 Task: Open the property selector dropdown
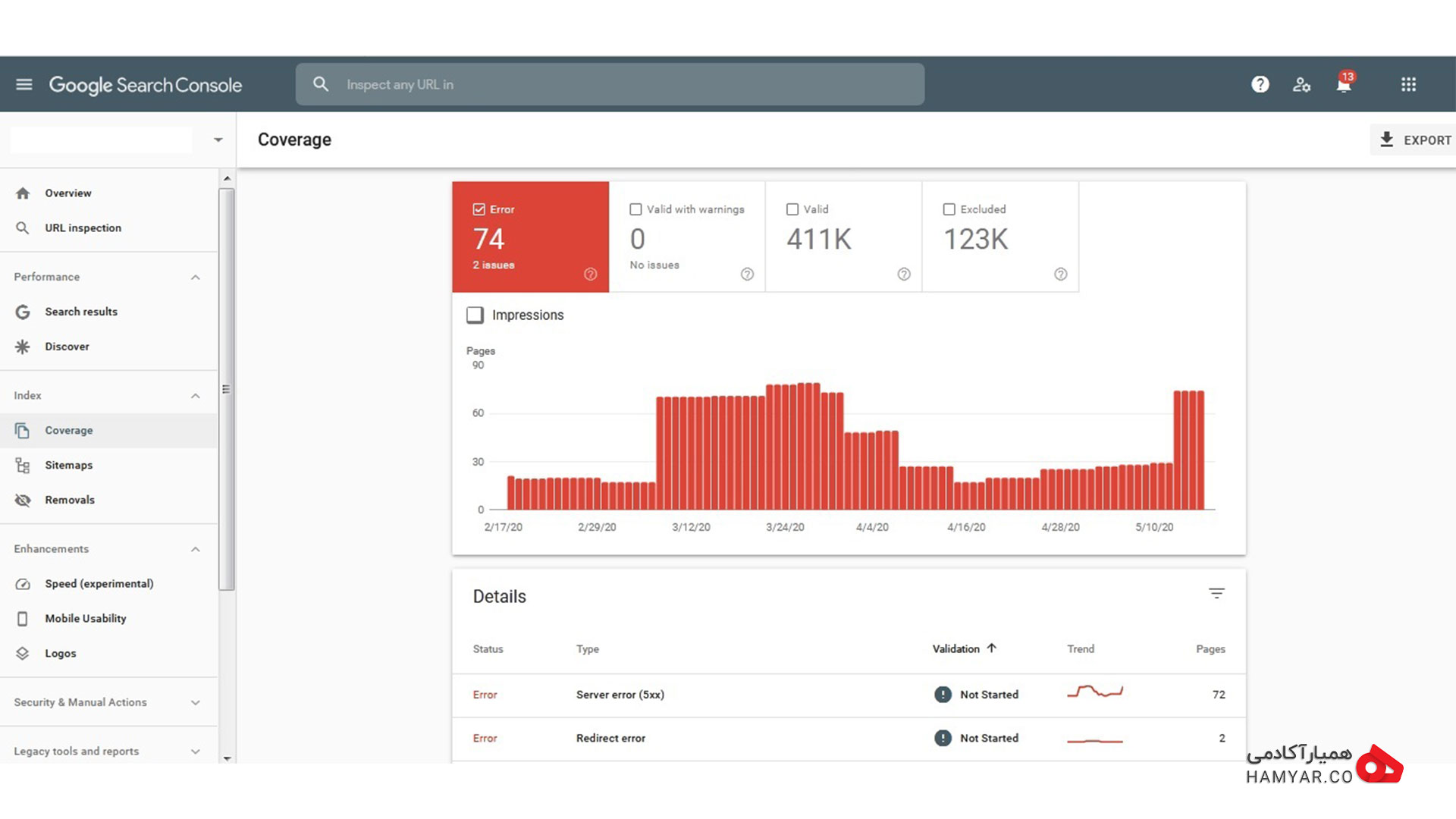pos(218,140)
